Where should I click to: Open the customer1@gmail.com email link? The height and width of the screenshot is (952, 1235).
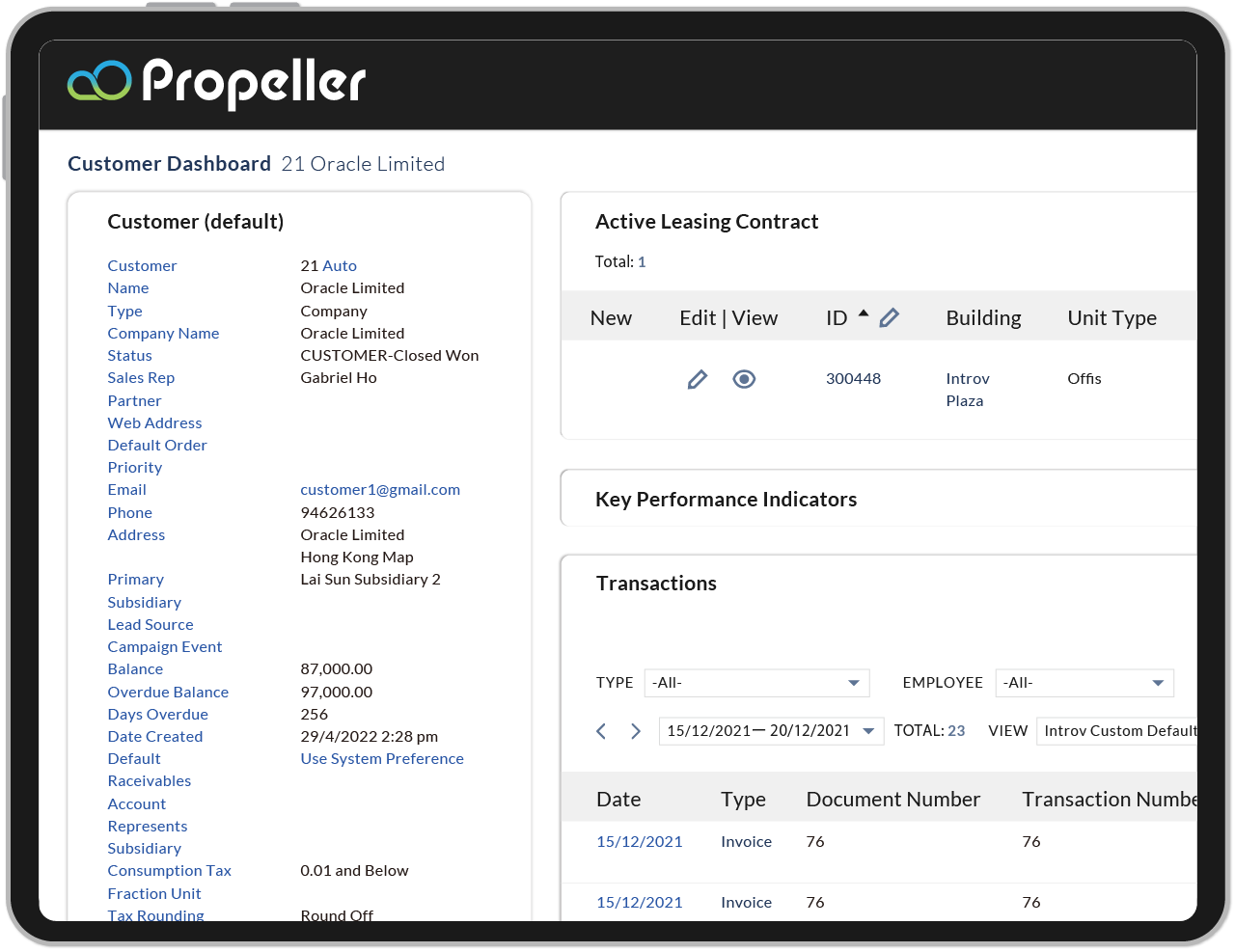point(379,489)
